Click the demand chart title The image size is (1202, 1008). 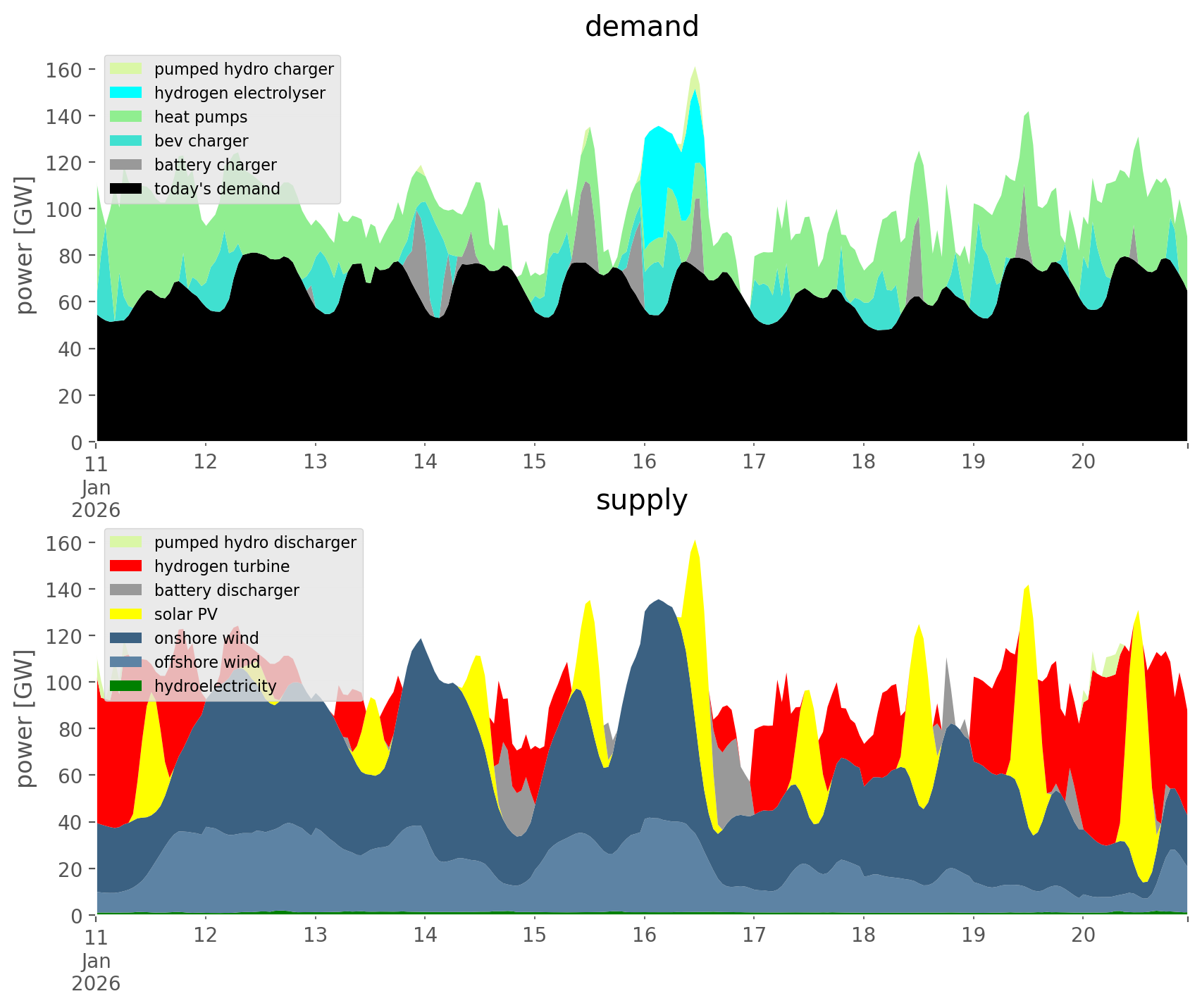click(641, 27)
